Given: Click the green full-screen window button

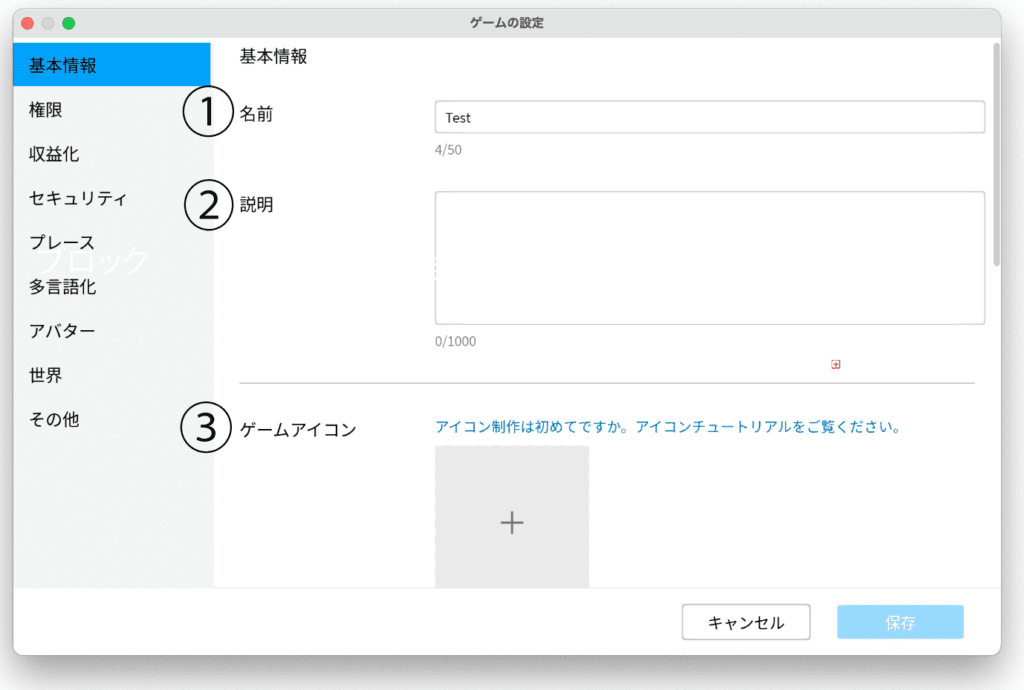Looking at the screenshot, I should point(68,23).
